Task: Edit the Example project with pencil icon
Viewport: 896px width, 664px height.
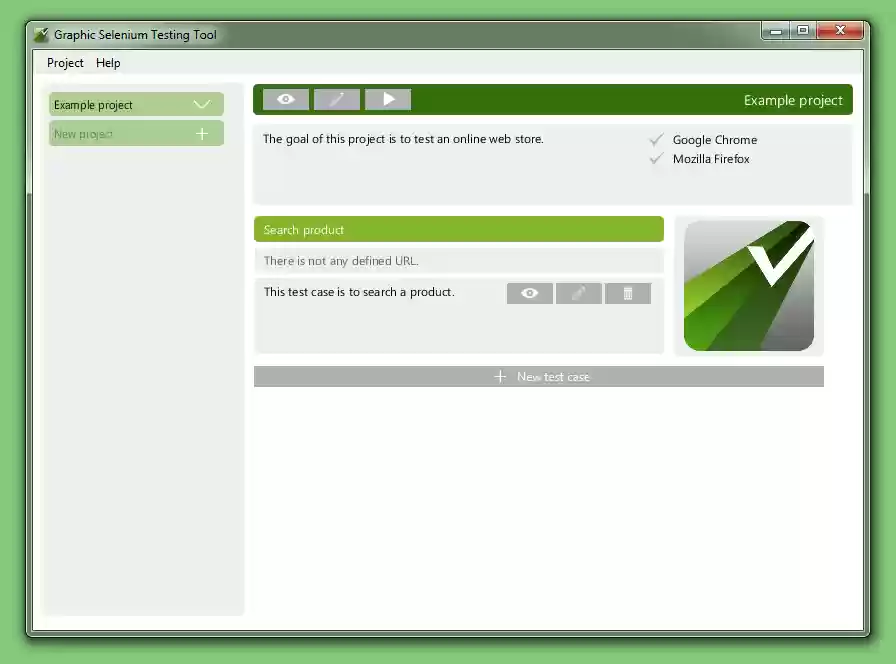Action: click(x=337, y=99)
